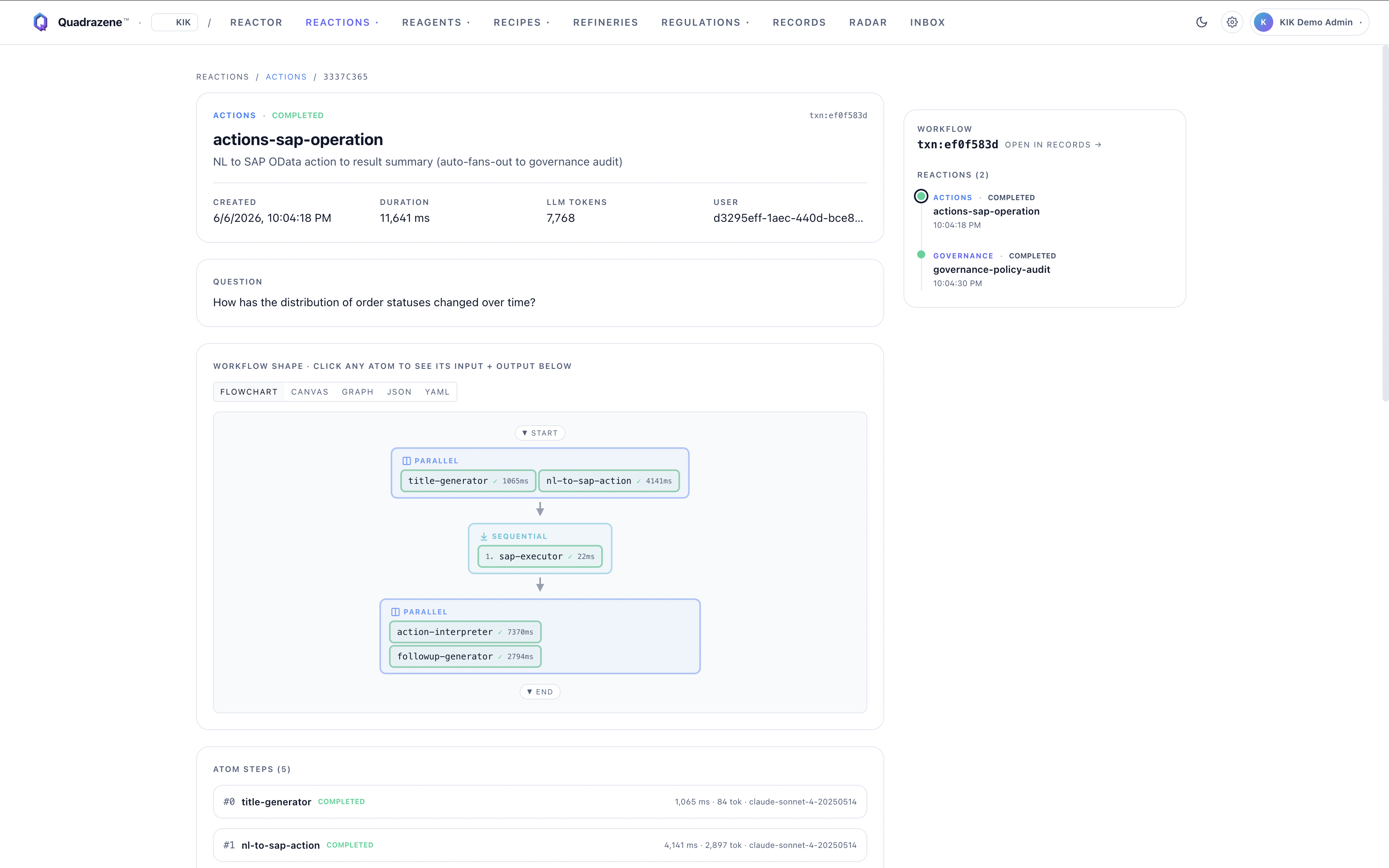Click the page vertical scrollbar
The height and width of the screenshot is (868, 1389).
1385,223
